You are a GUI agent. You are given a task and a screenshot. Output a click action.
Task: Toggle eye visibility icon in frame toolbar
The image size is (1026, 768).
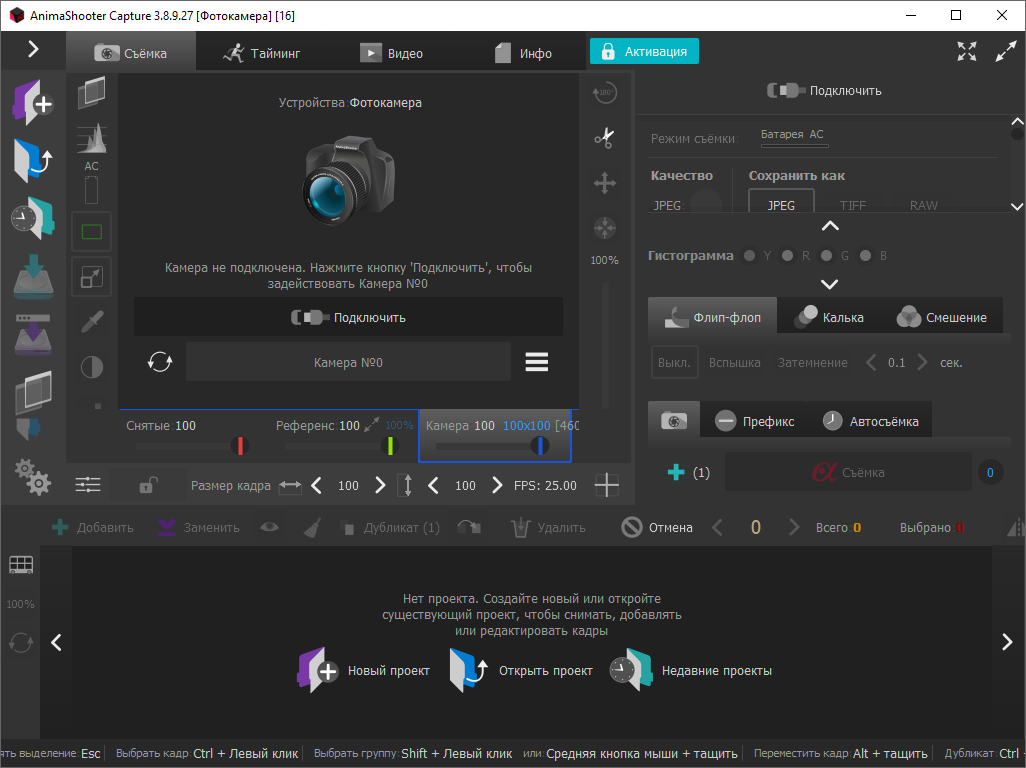269,527
